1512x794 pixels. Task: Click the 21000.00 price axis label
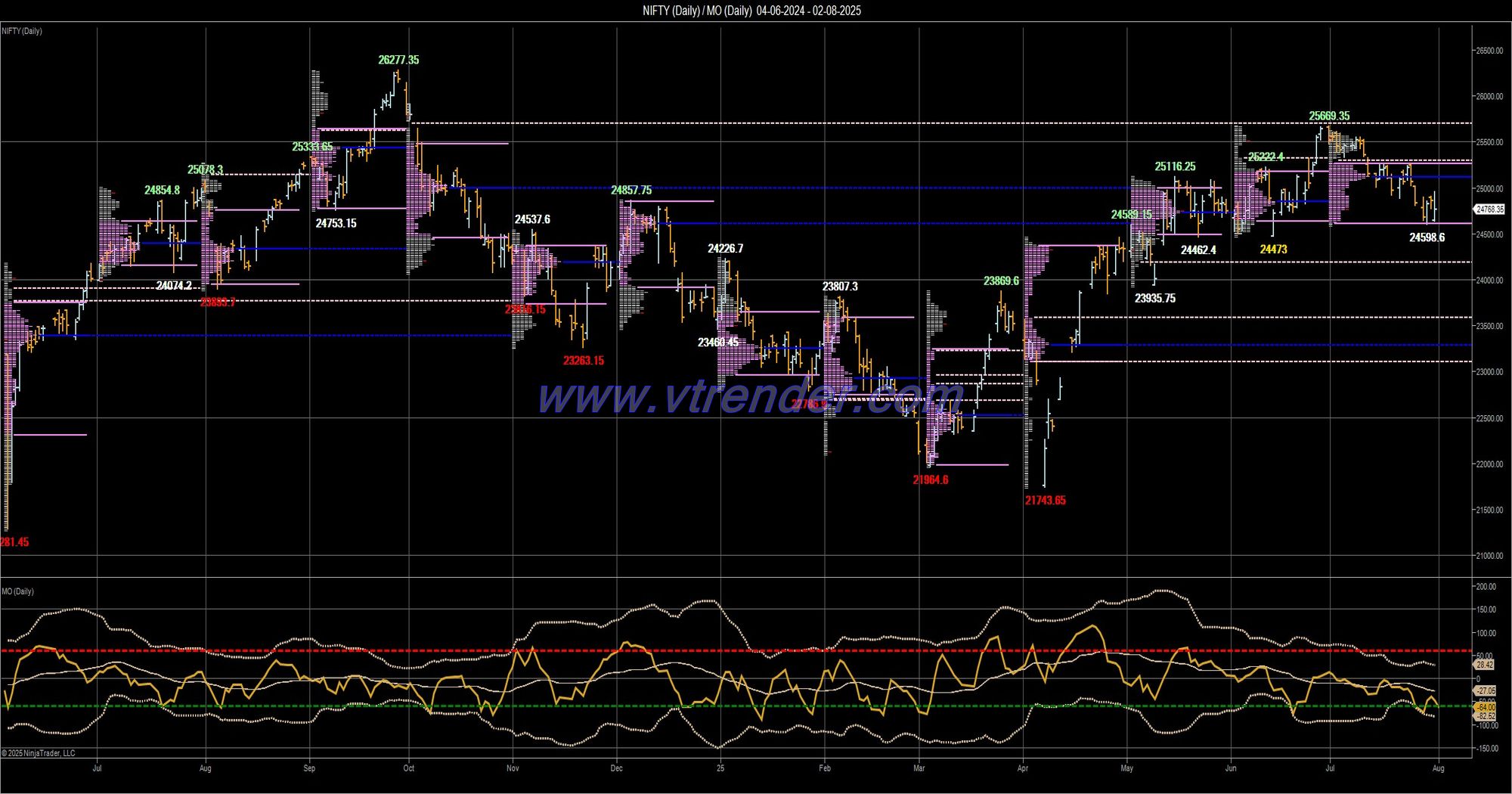(x=1489, y=556)
